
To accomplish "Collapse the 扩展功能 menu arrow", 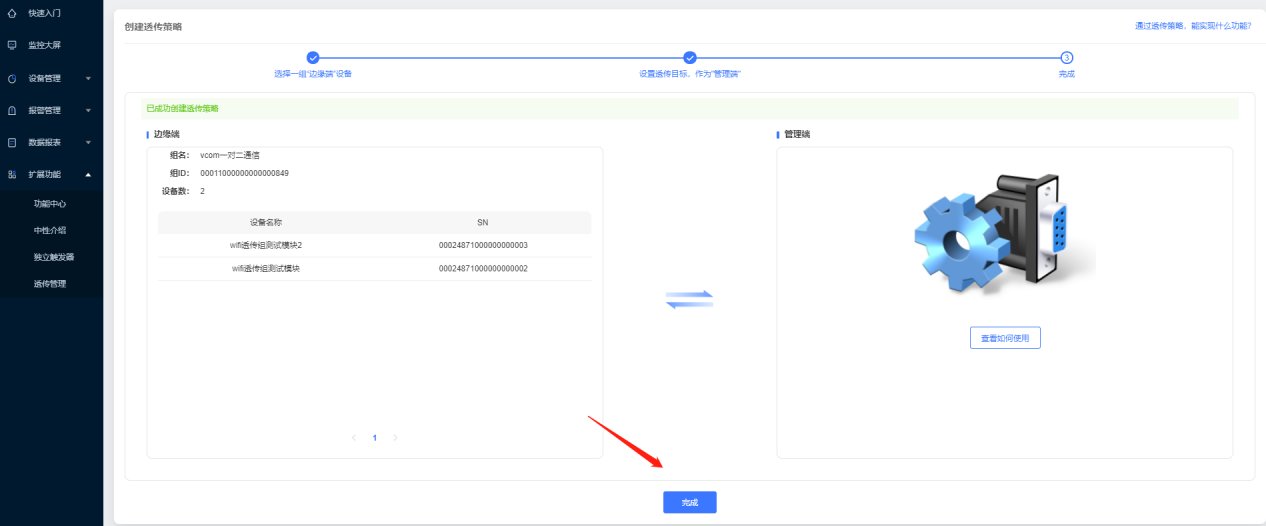I will click(88, 175).
